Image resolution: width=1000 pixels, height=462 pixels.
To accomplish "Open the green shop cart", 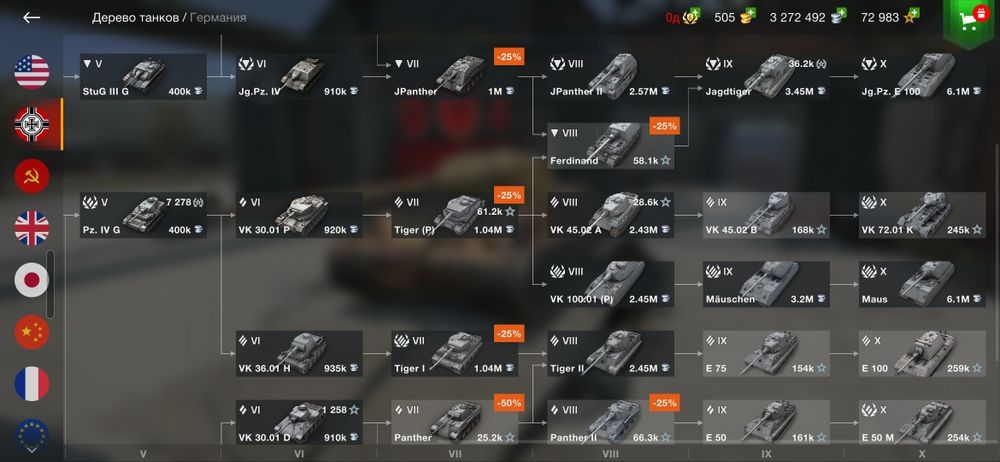I will (x=970, y=20).
